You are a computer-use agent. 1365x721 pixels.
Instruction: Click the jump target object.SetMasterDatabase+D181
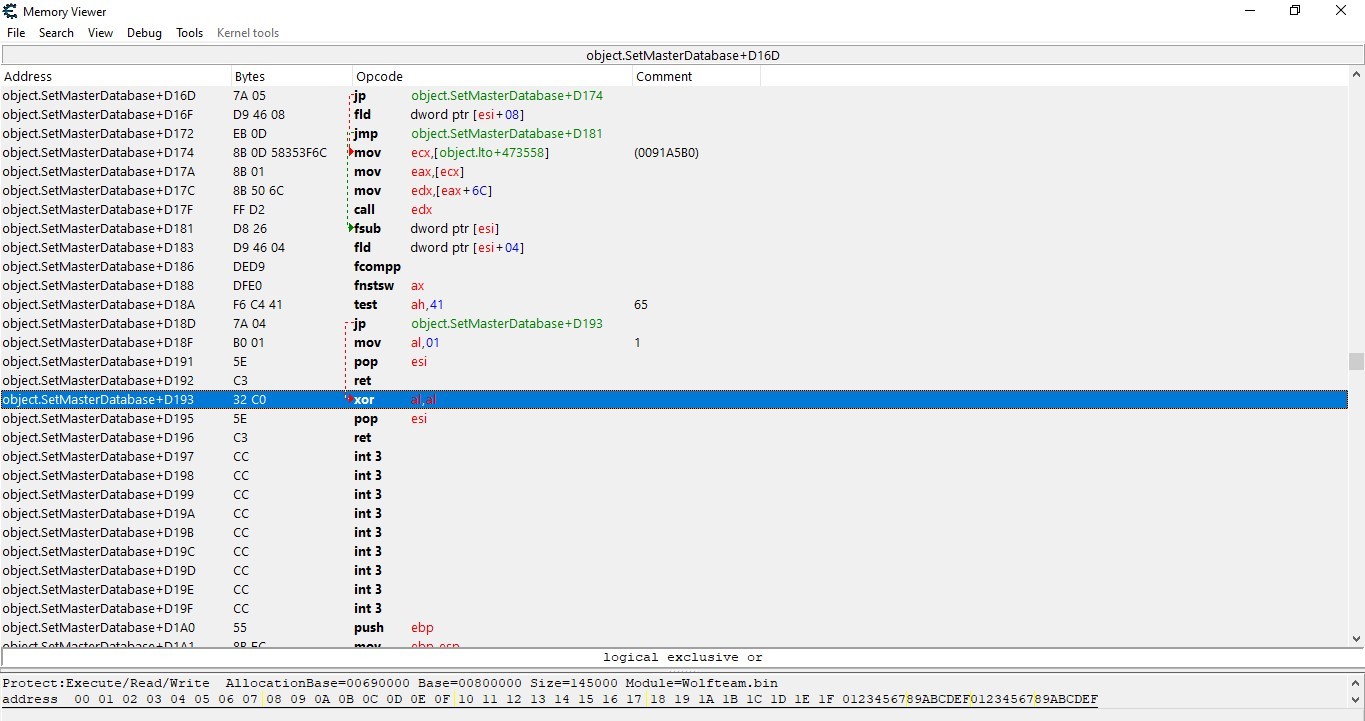point(507,133)
